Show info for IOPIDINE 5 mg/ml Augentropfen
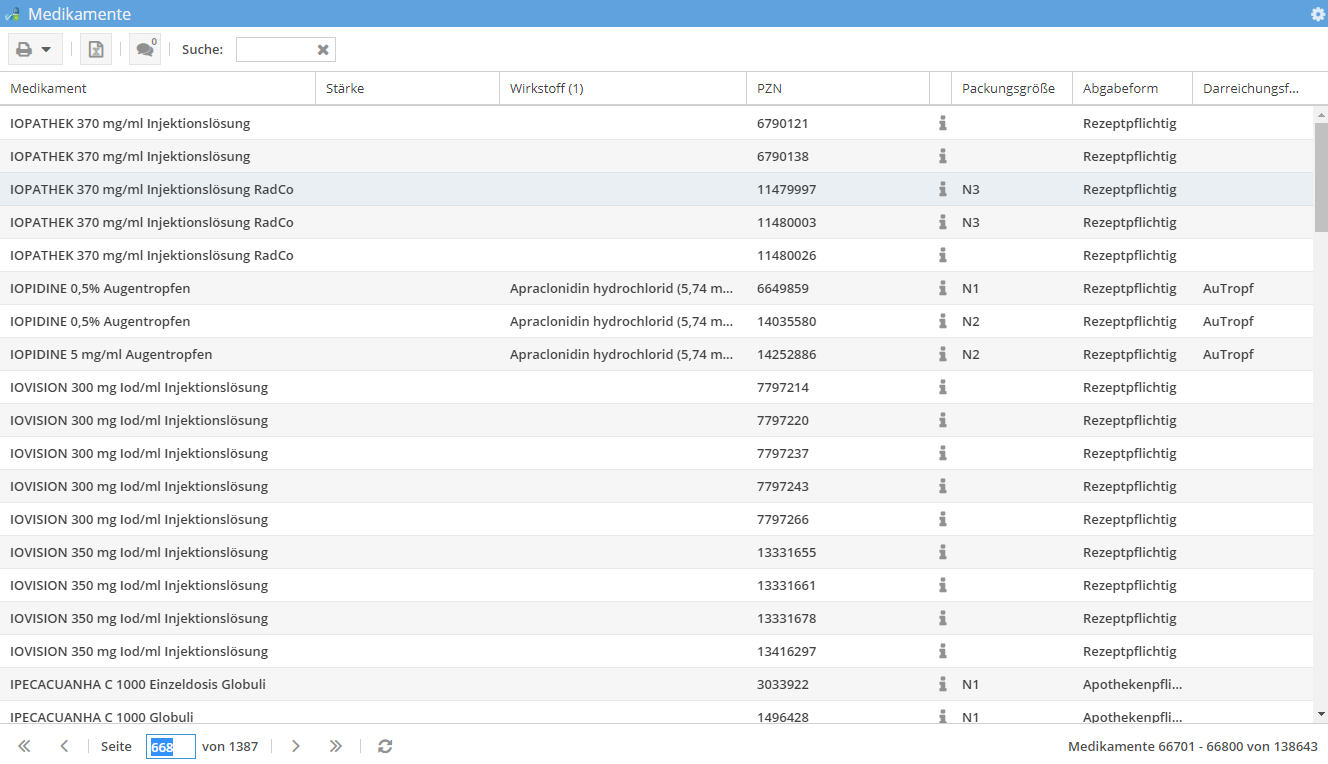The image size is (1328, 764). tap(942, 354)
